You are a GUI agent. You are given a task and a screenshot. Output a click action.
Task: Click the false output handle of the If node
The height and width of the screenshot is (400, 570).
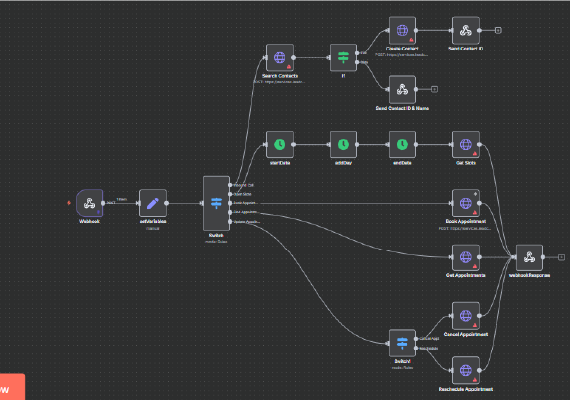(x=357, y=62)
